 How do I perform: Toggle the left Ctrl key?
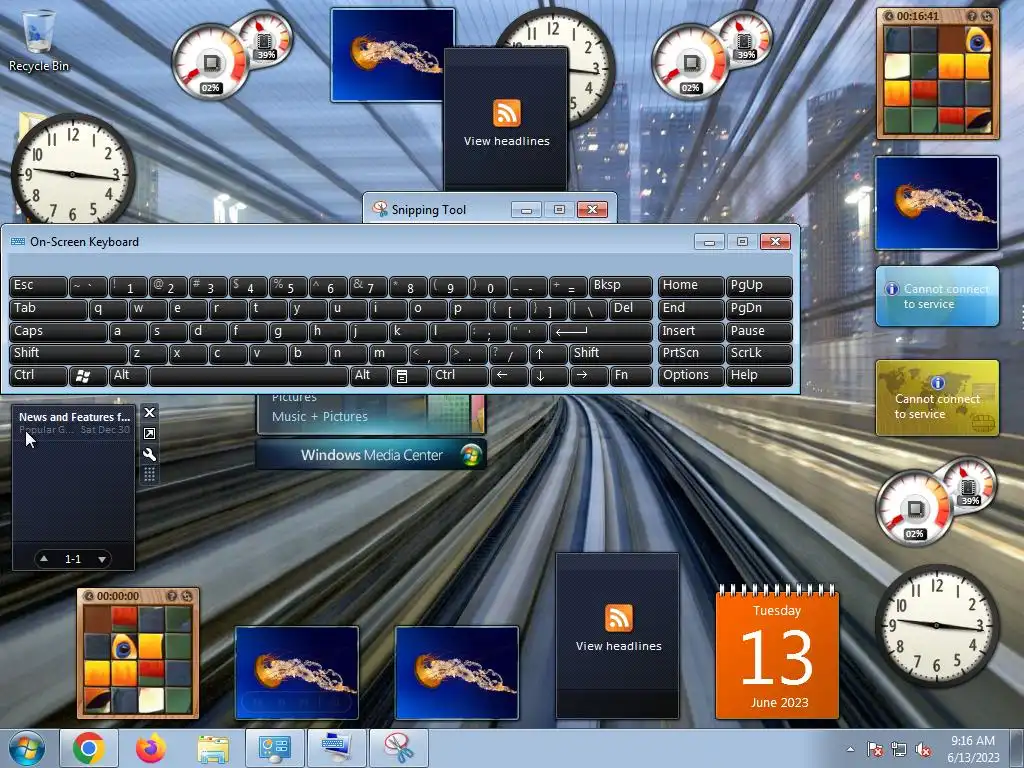(38, 376)
